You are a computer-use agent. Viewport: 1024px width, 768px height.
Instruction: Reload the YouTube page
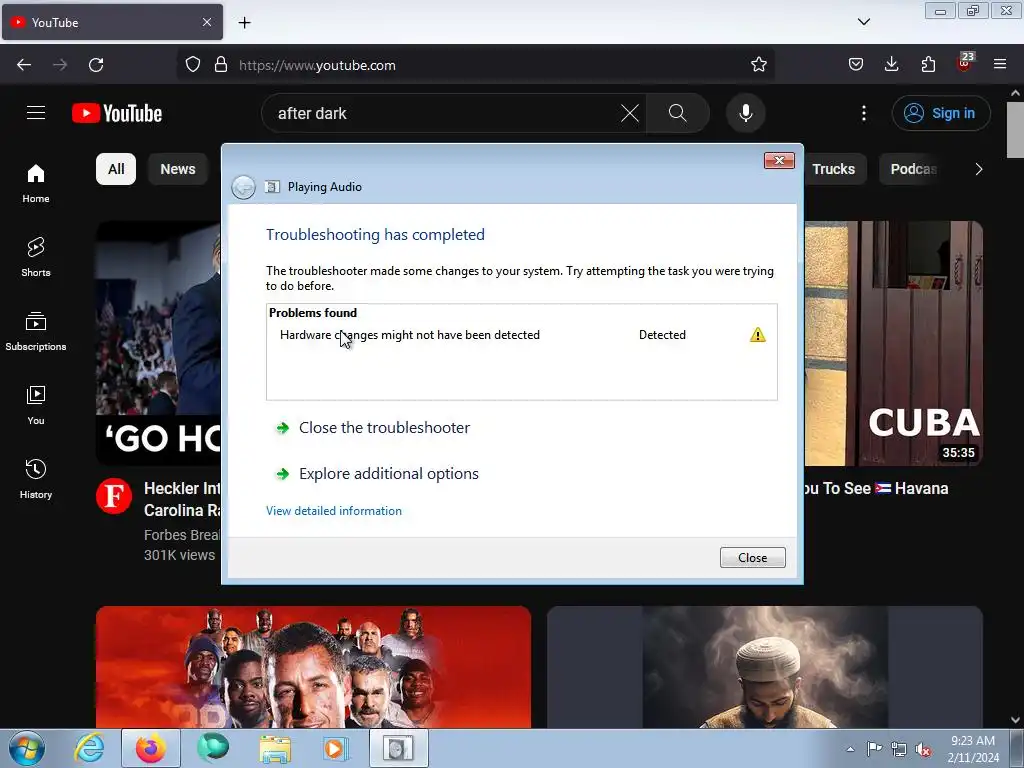tap(96, 65)
